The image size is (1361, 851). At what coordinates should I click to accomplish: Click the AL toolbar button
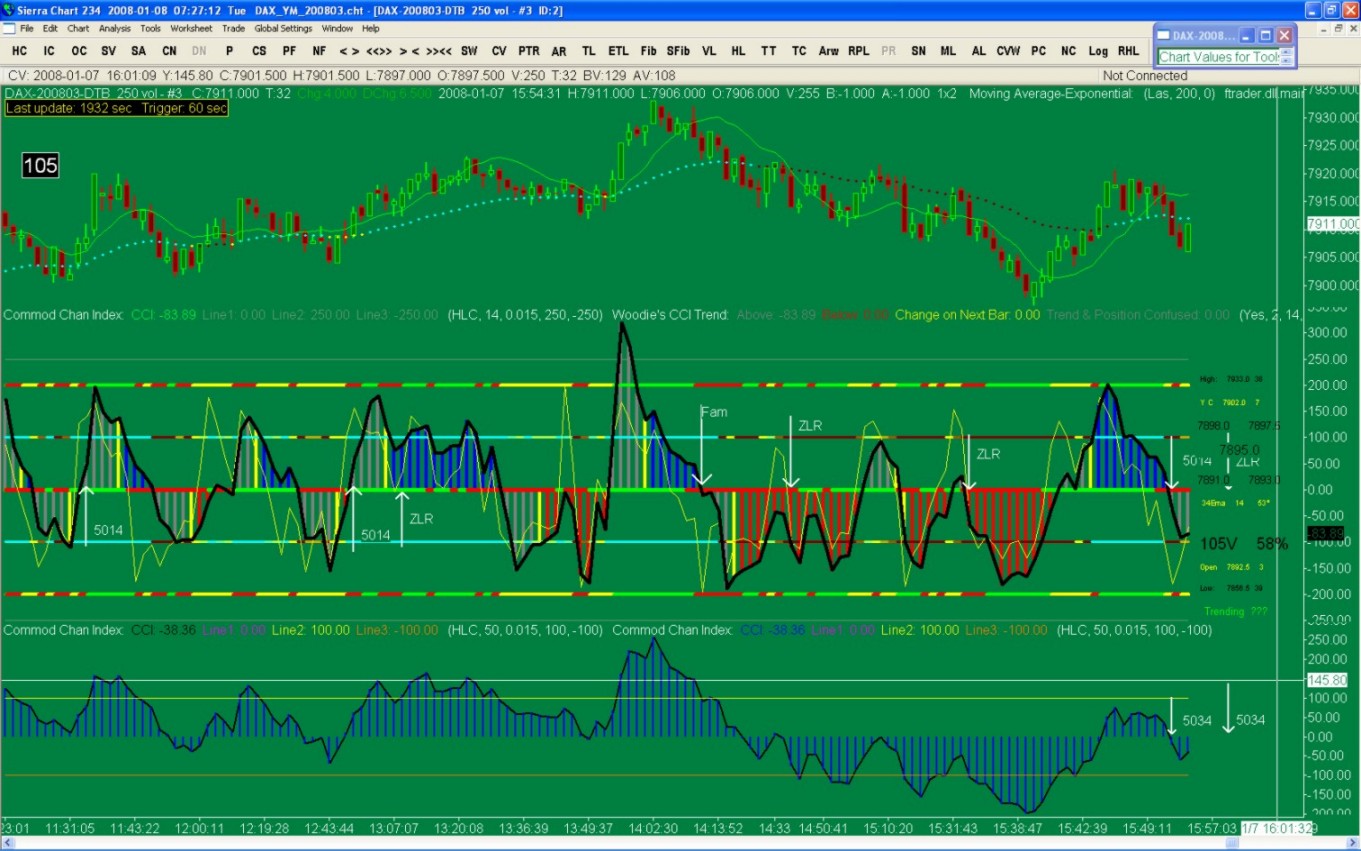(x=979, y=51)
